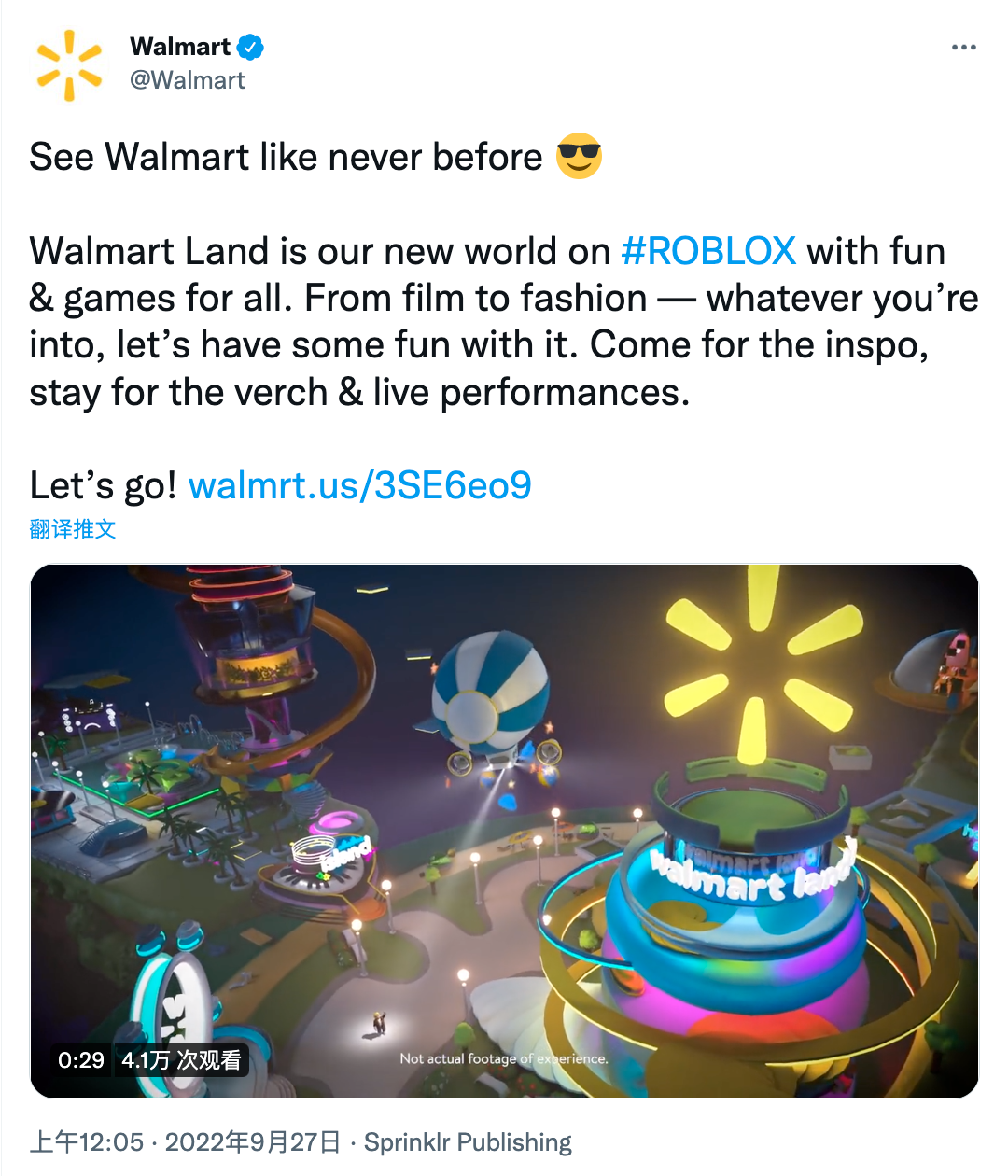This screenshot has width=1008, height=1176.
Task: Play the Walmart Land video
Action: point(504,831)
